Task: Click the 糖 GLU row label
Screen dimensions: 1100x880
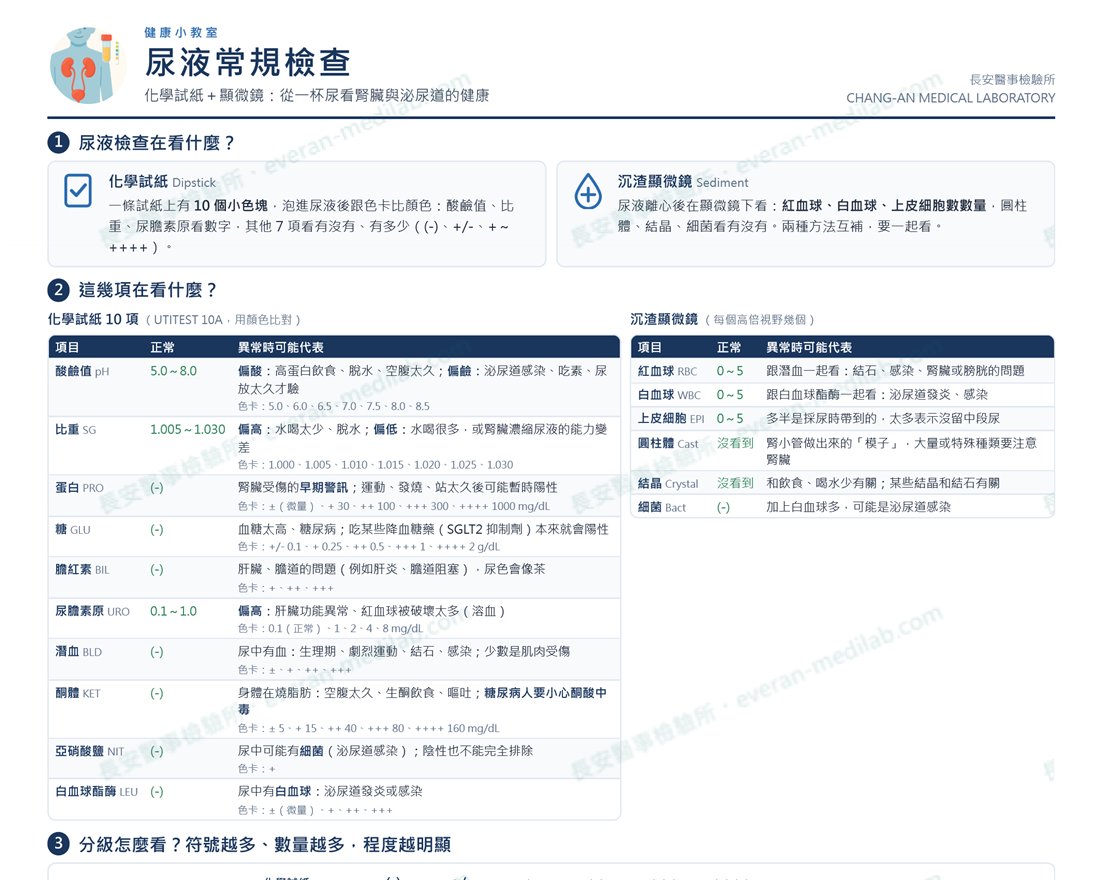Action: (x=73, y=530)
